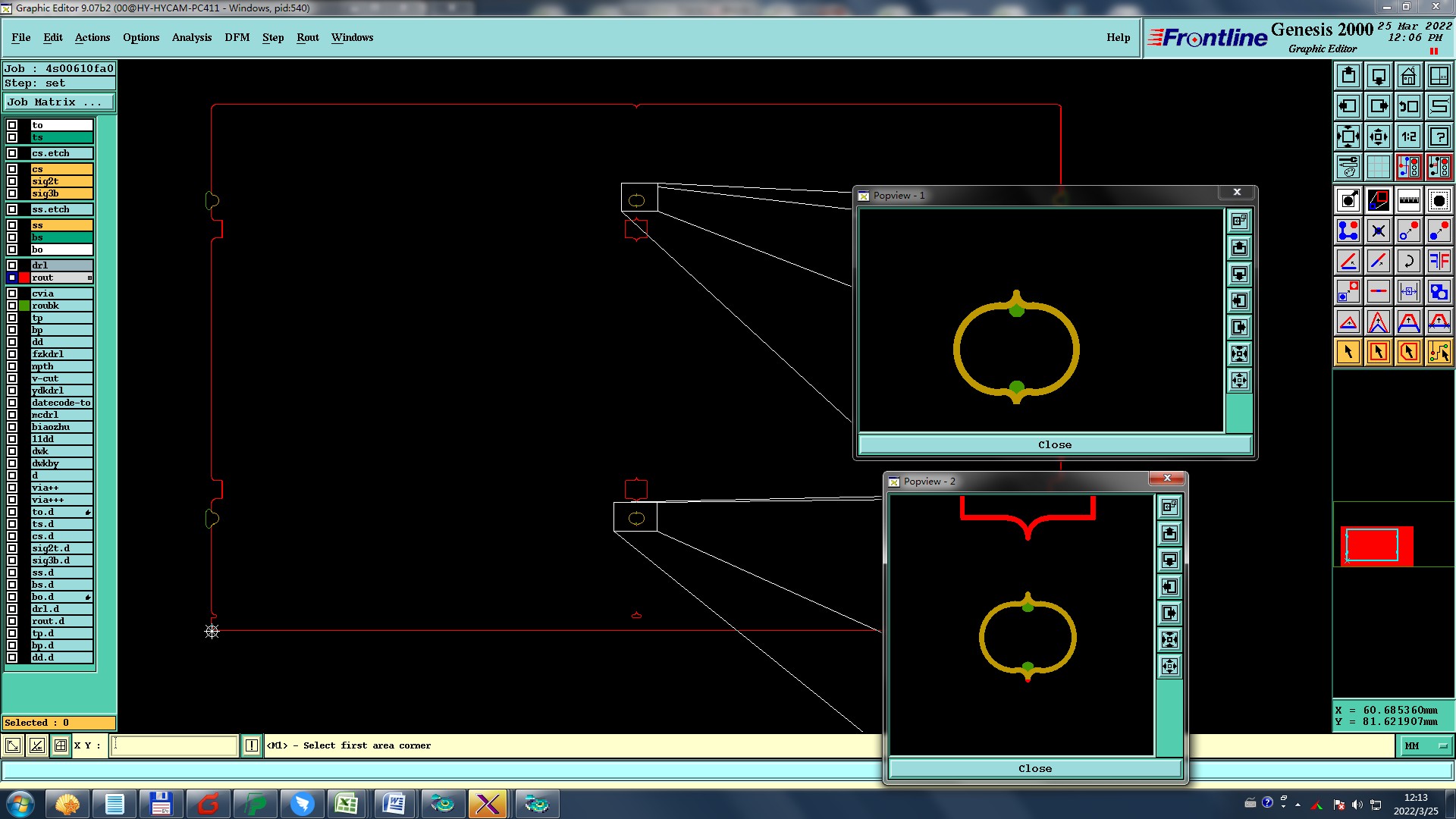Select the measure ruler tool

pyautogui.click(x=1408, y=201)
